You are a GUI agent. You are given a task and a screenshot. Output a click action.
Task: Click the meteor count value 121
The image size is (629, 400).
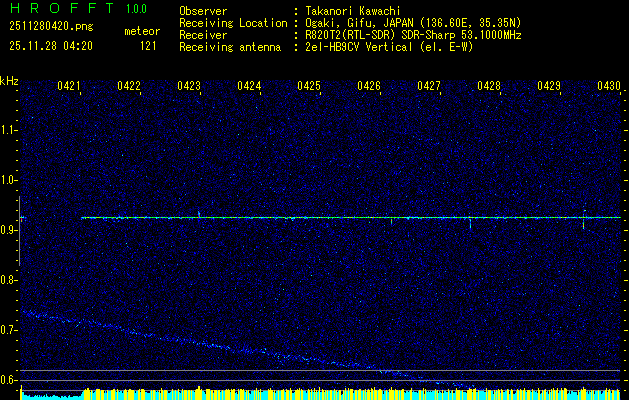coord(148,46)
